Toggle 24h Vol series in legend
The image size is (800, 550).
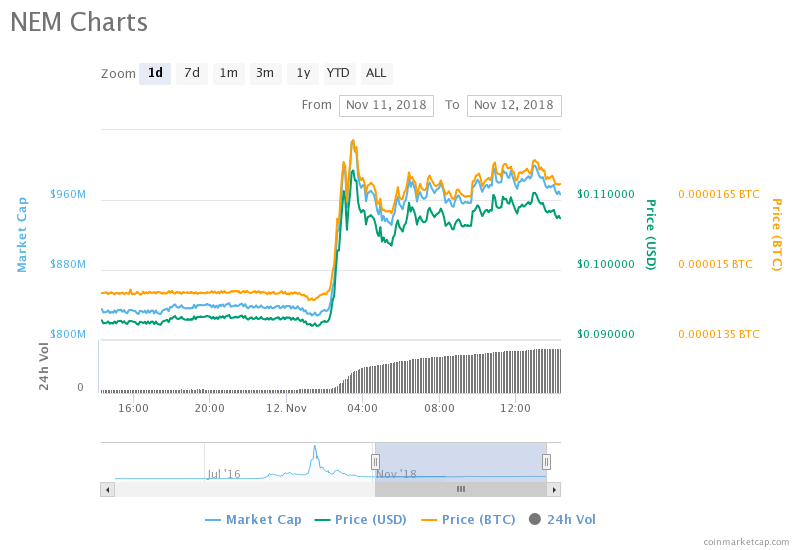tap(562, 519)
